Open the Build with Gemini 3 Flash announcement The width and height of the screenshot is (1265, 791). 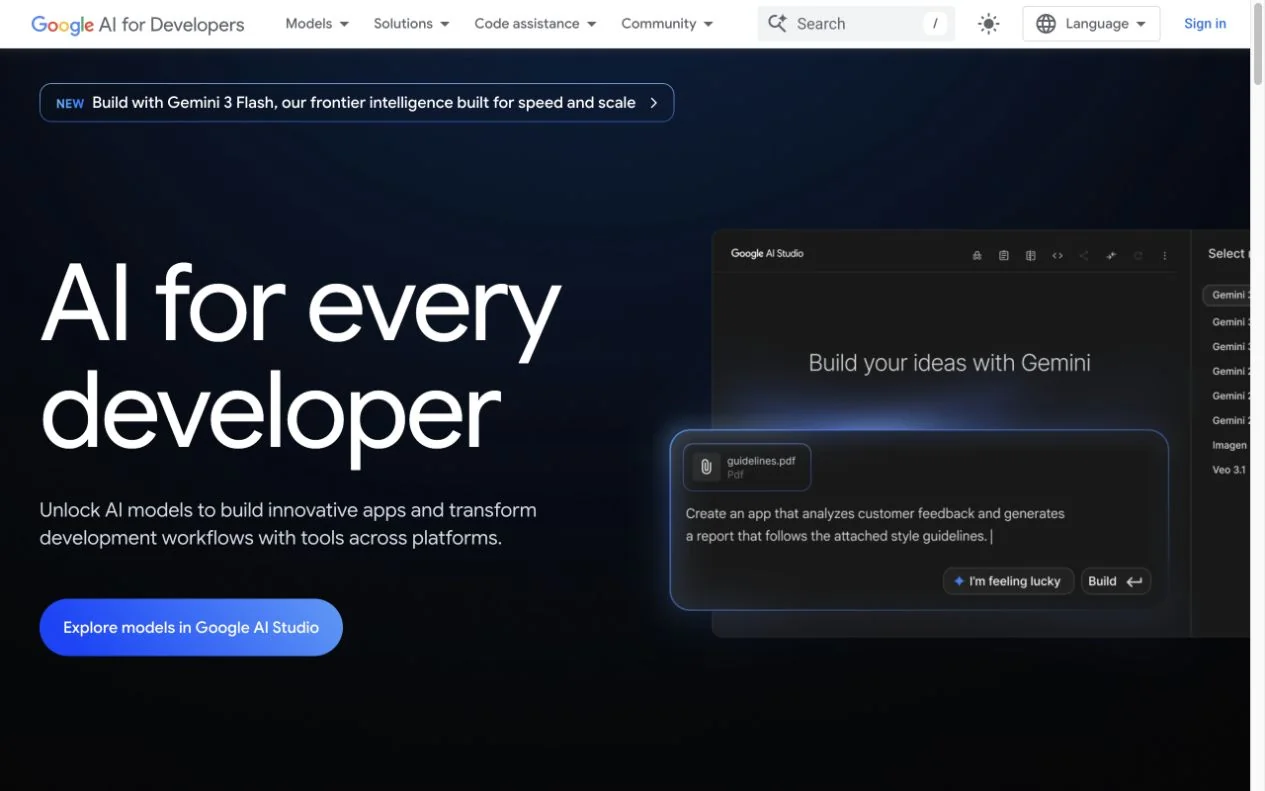coord(356,103)
